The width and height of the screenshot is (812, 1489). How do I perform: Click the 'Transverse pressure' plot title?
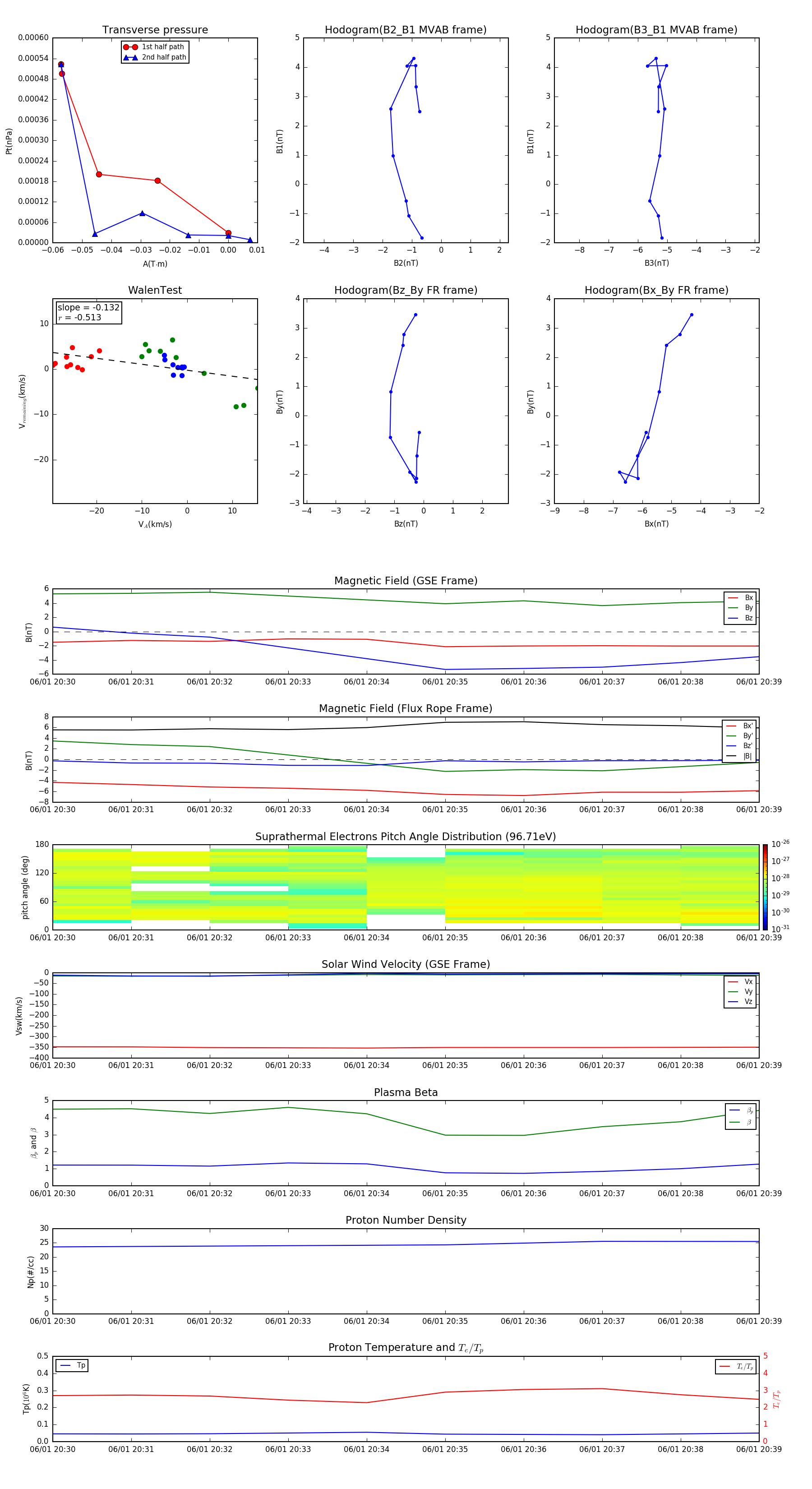(155, 30)
